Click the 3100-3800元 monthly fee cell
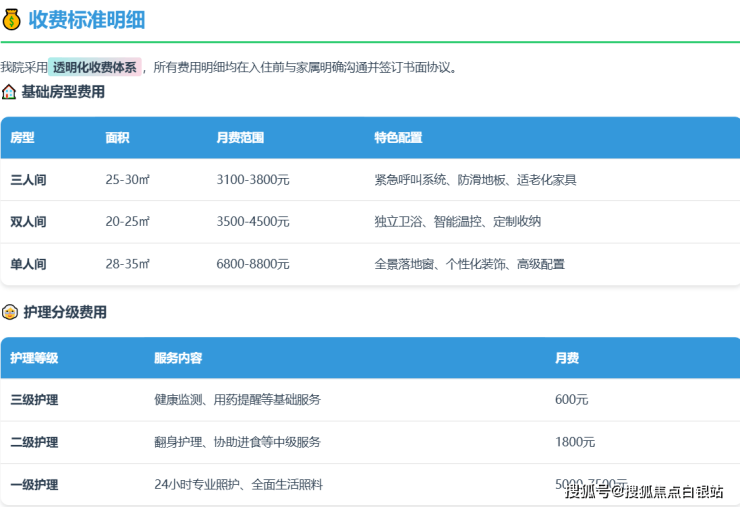740x507 pixels. [252, 180]
